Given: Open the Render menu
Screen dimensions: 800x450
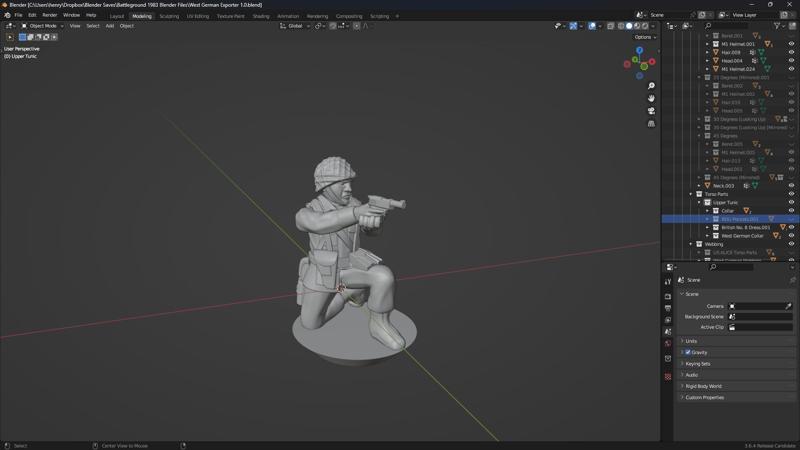Looking at the screenshot, I should [x=49, y=16].
